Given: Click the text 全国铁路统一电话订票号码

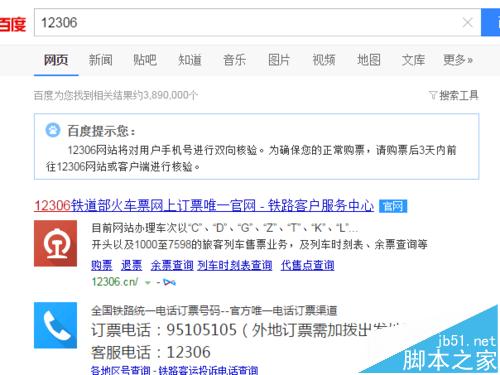Looking at the screenshot, I should [x=156, y=311].
